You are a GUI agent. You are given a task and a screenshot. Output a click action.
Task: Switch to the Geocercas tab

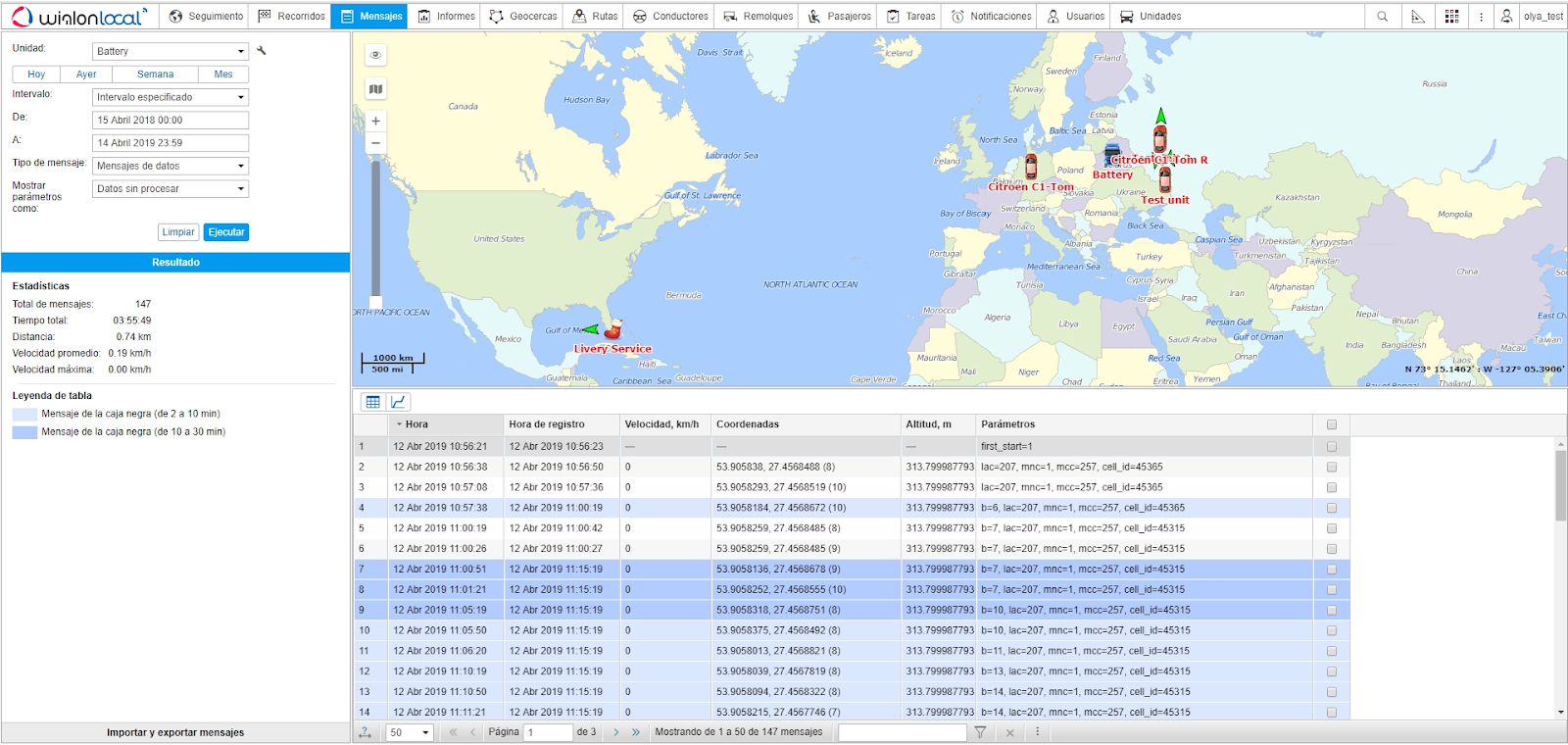[x=523, y=17]
